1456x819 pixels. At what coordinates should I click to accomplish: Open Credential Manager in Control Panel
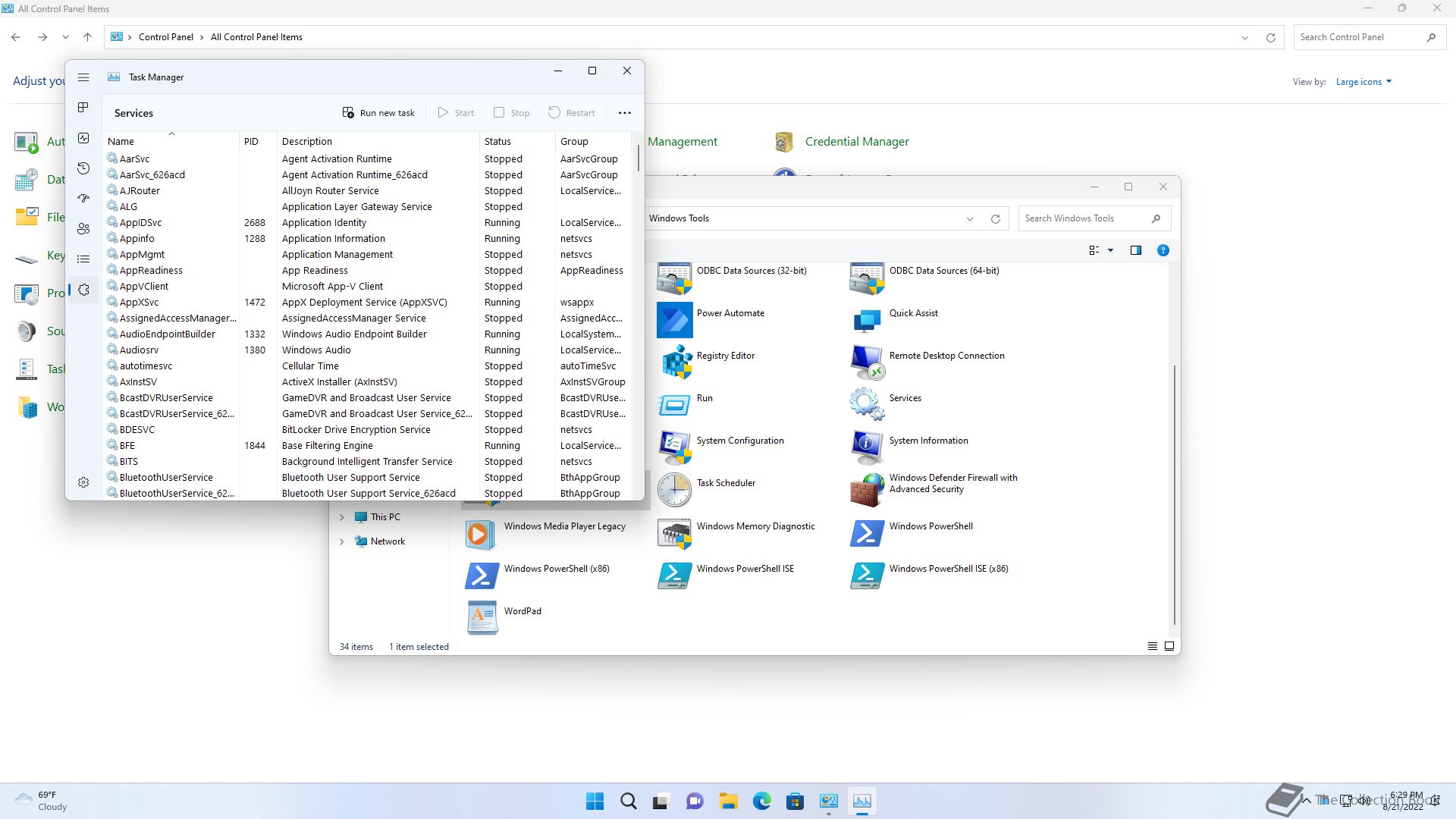tap(842, 142)
